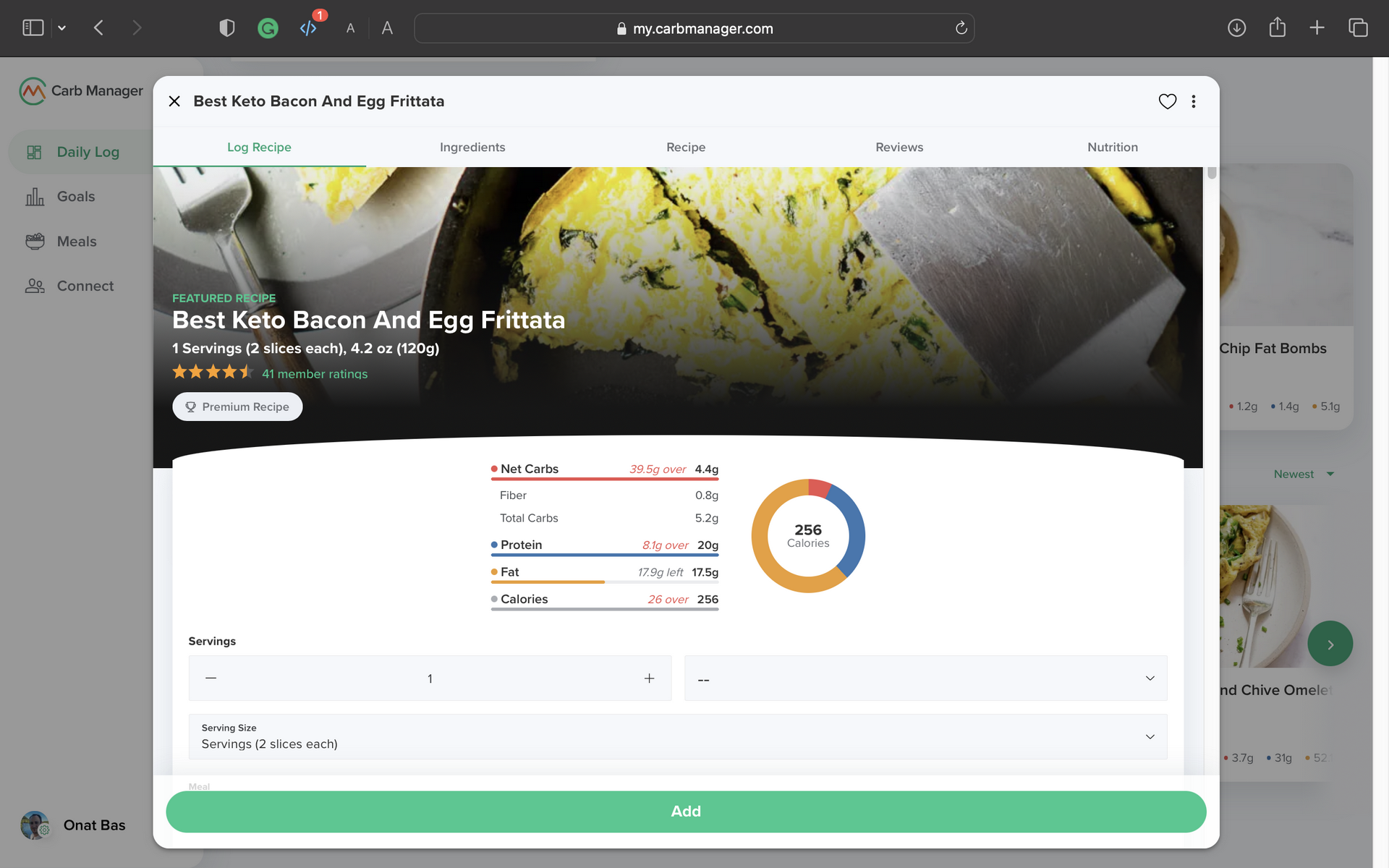Image resolution: width=1389 pixels, height=868 pixels.
Task: Click the star rating icons
Action: (x=213, y=373)
